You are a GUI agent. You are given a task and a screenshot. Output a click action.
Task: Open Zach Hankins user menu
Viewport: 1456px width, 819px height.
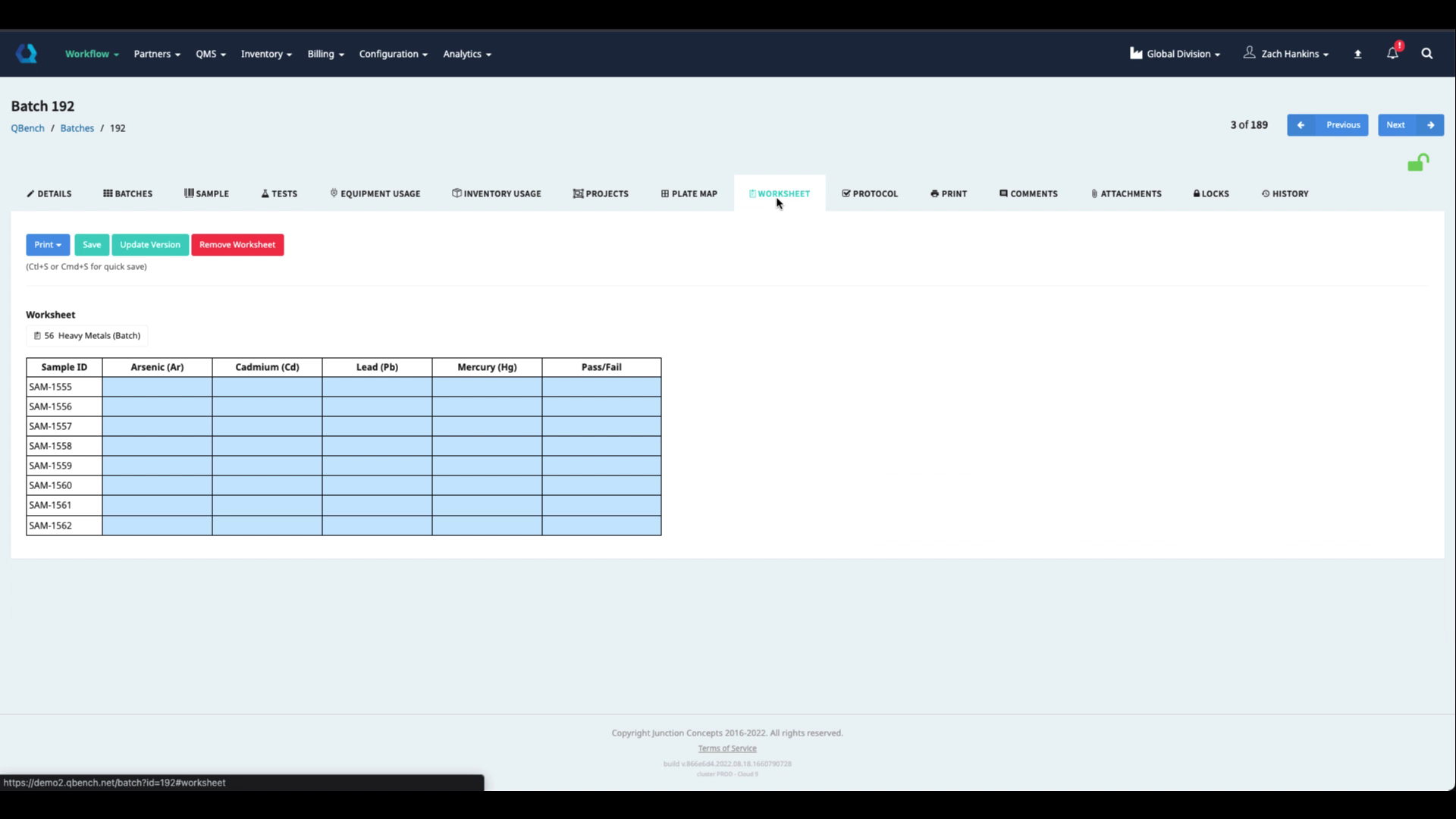pyautogui.click(x=1286, y=54)
